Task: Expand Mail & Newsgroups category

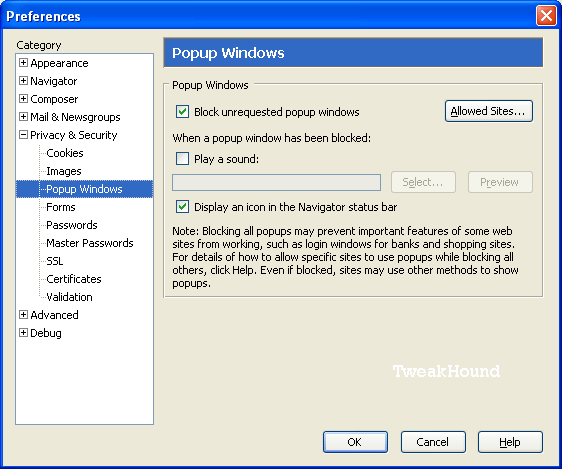Action: 23,116
